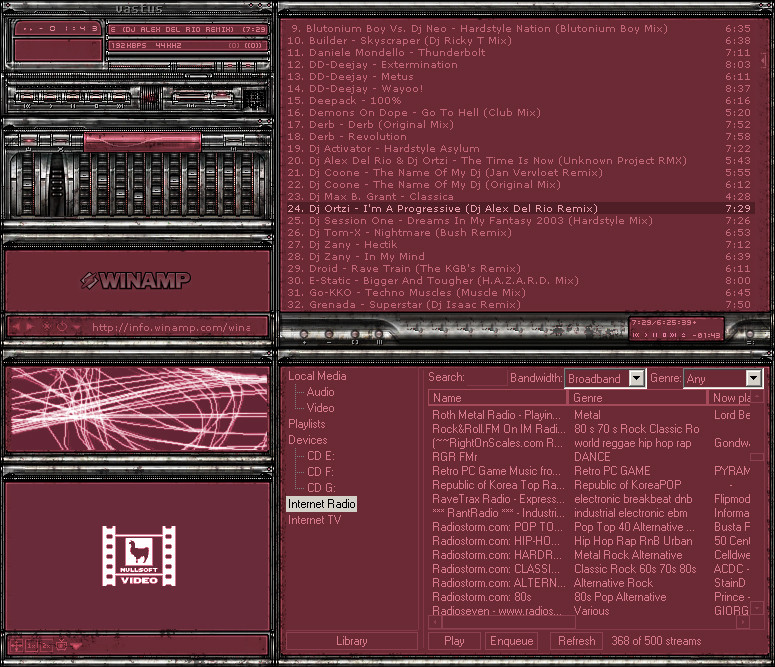The image size is (775, 667).
Task: Click the Winamp logo in the minibrowser
Action: point(135,280)
